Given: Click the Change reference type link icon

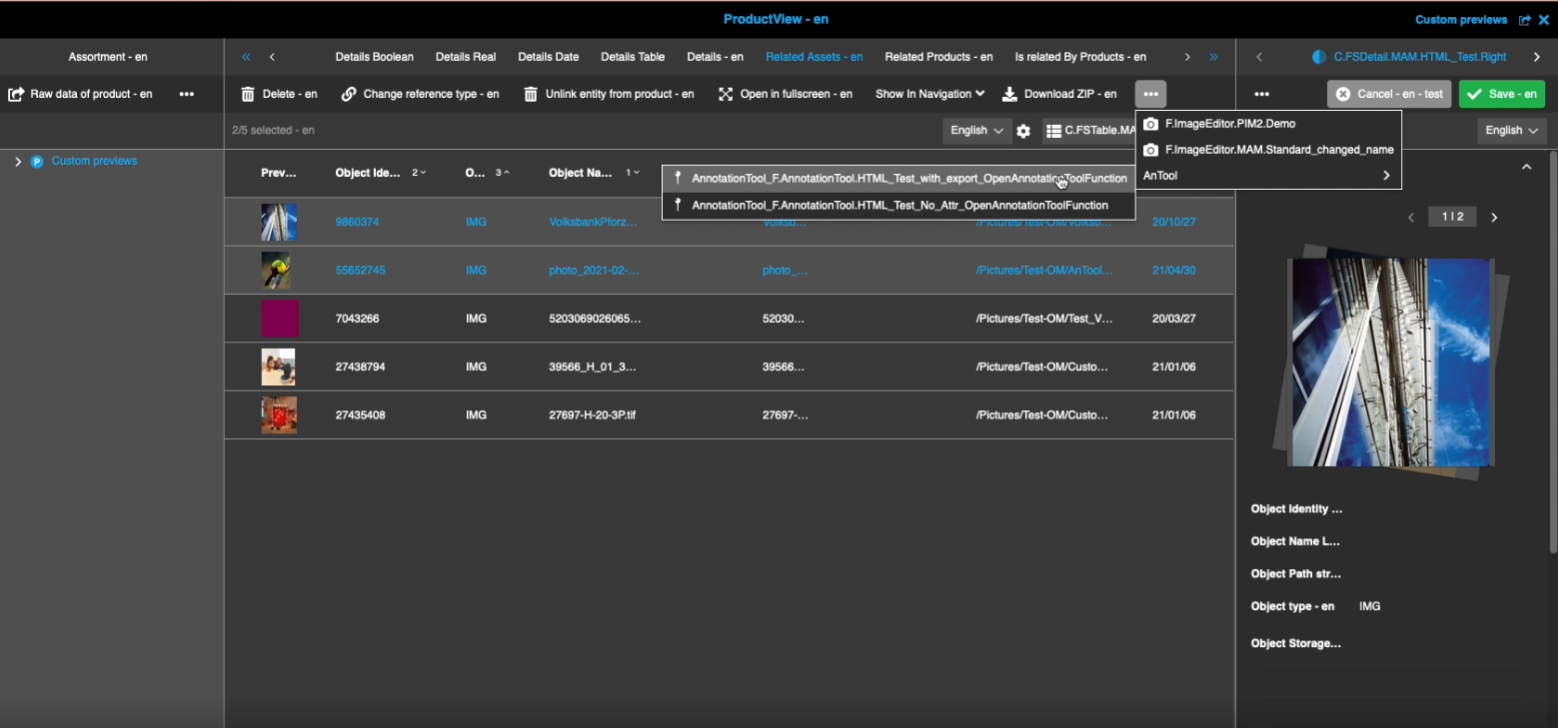Looking at the screenshot, I should [349, 94].
